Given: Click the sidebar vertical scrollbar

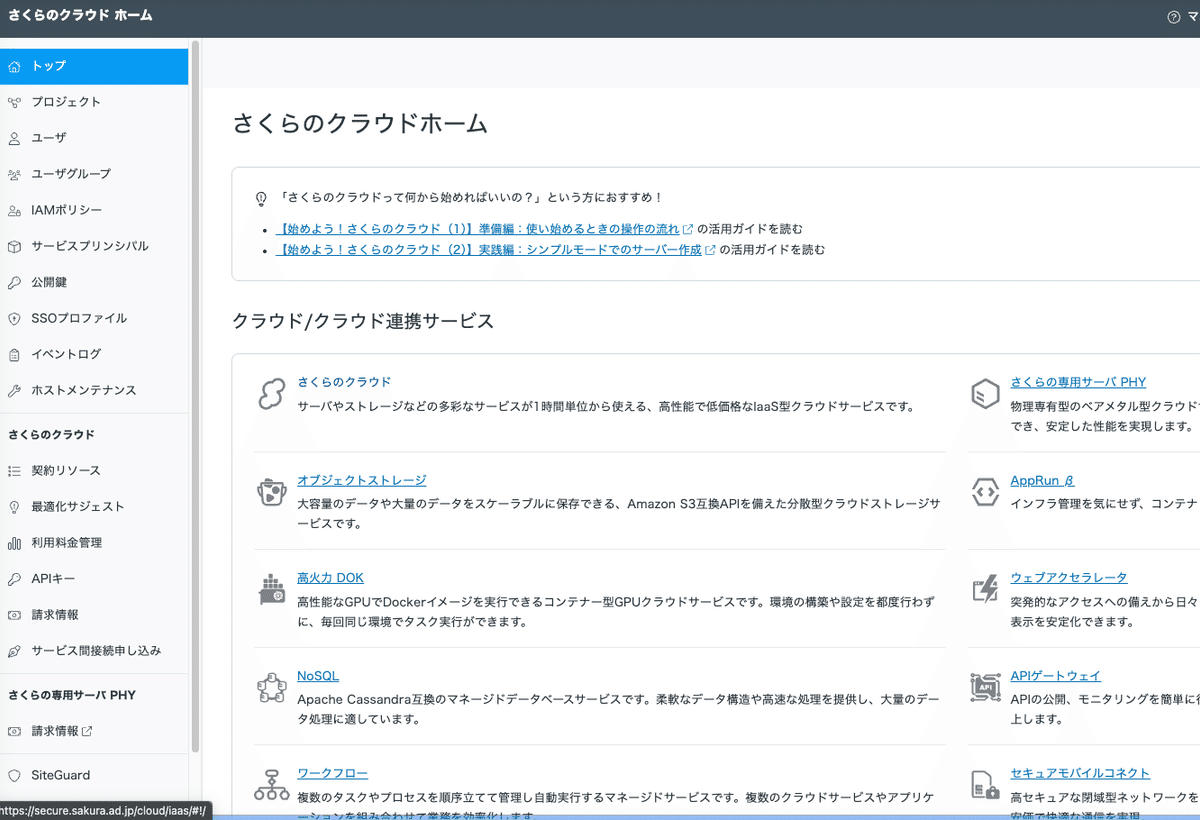Looking at the screenshot, I should click(x=195, y=397).
